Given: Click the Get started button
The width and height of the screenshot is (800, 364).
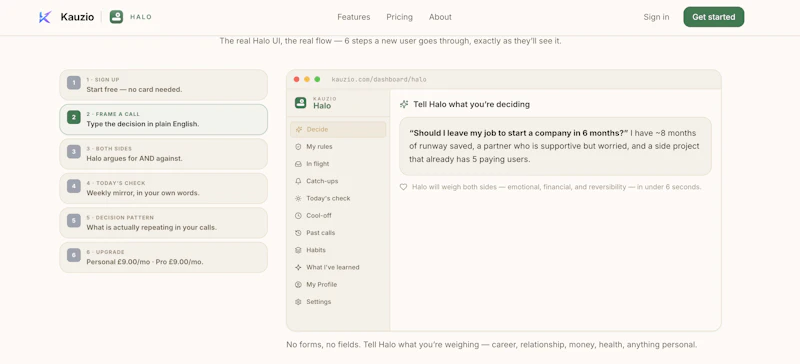Looking at the screenshot, I should tap(714, 17).
